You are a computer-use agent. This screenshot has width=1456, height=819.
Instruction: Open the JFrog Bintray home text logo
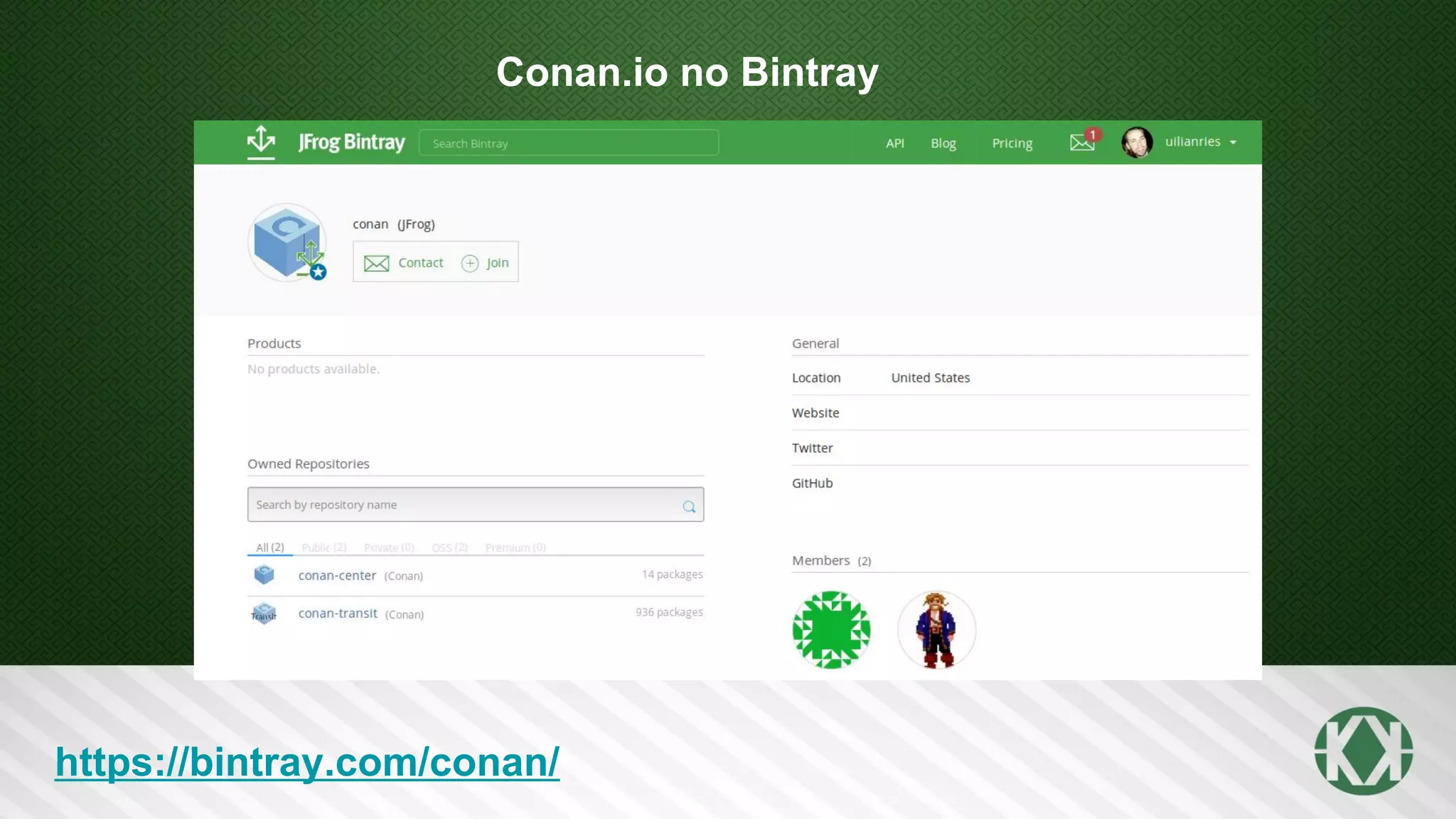click(x=351, y=142)
